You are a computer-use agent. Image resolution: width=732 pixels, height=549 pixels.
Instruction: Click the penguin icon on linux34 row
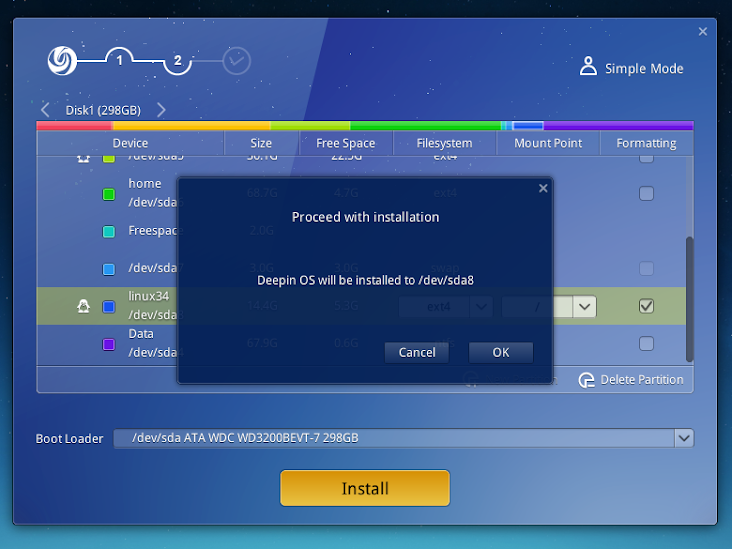84,306
